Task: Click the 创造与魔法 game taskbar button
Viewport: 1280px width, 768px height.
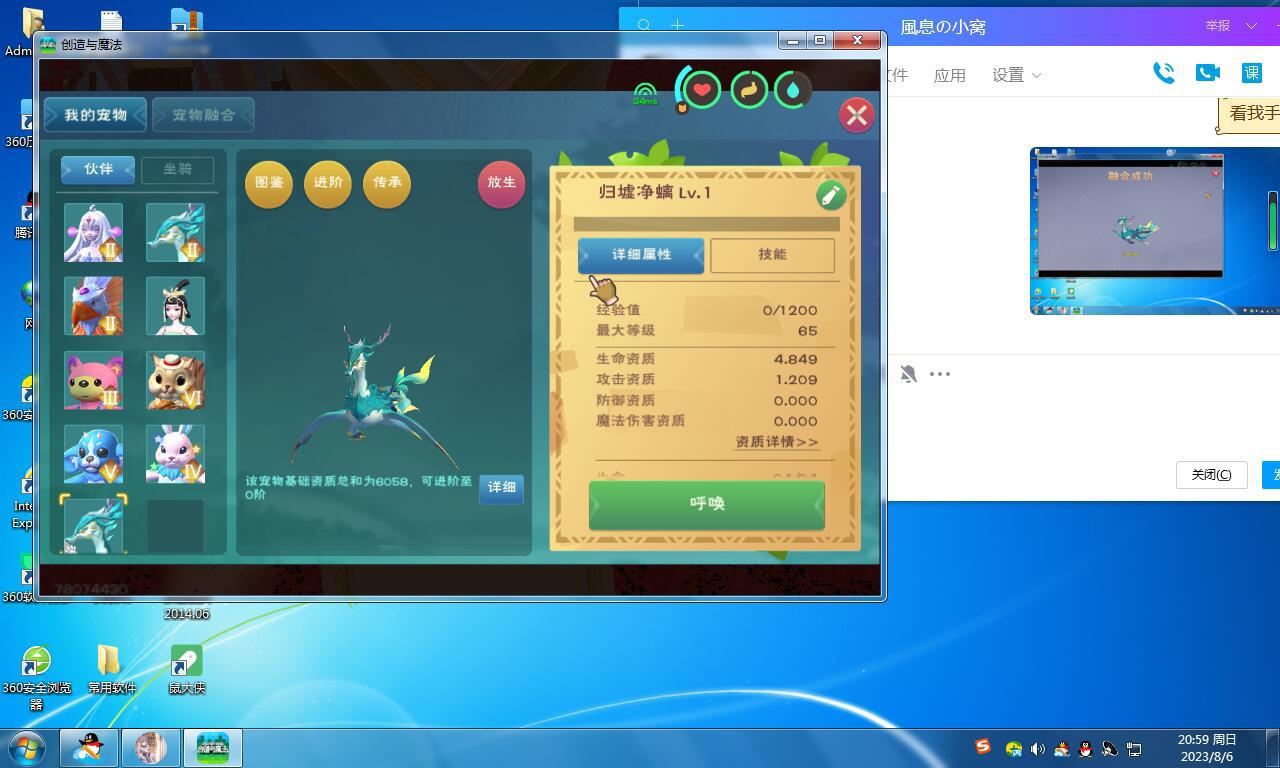Action: tap(212, 748)
